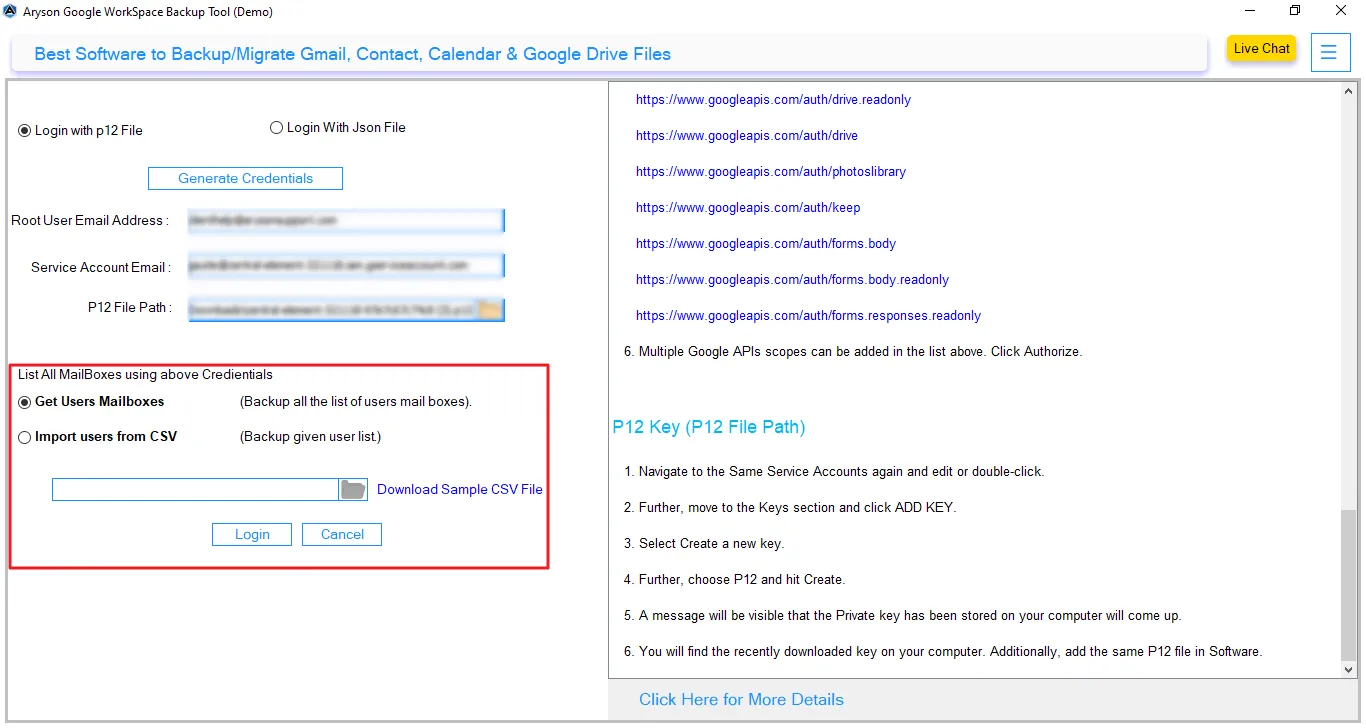Click the Aryson logo in the title bar
Screen dimensions: 1366x728
tap(11, 9)
